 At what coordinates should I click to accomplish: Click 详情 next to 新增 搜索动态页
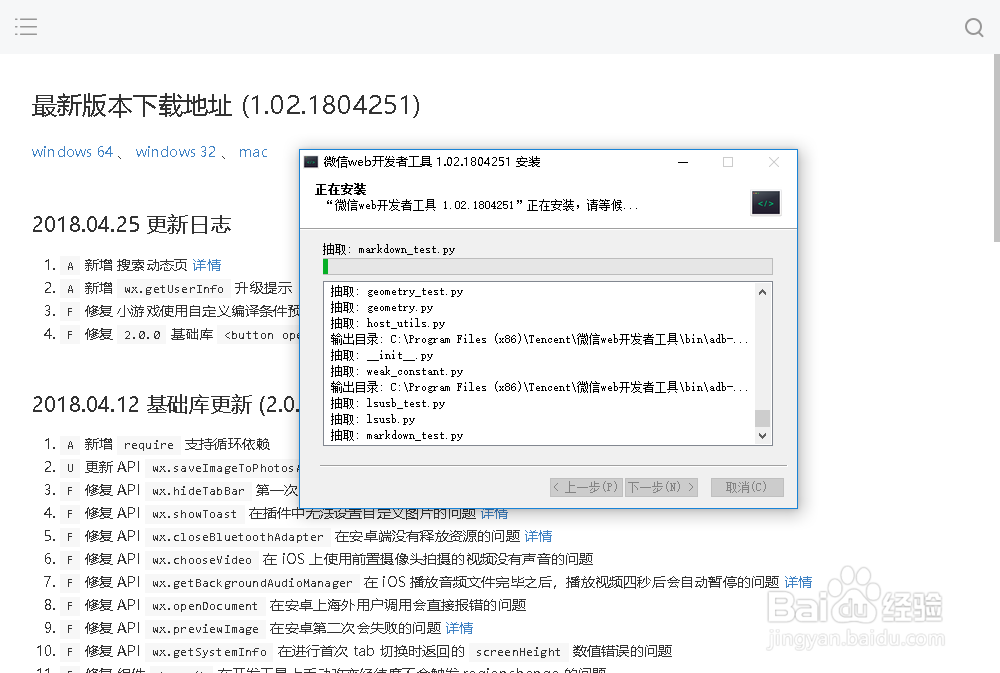pyautogui.click(x=207, y=265)
